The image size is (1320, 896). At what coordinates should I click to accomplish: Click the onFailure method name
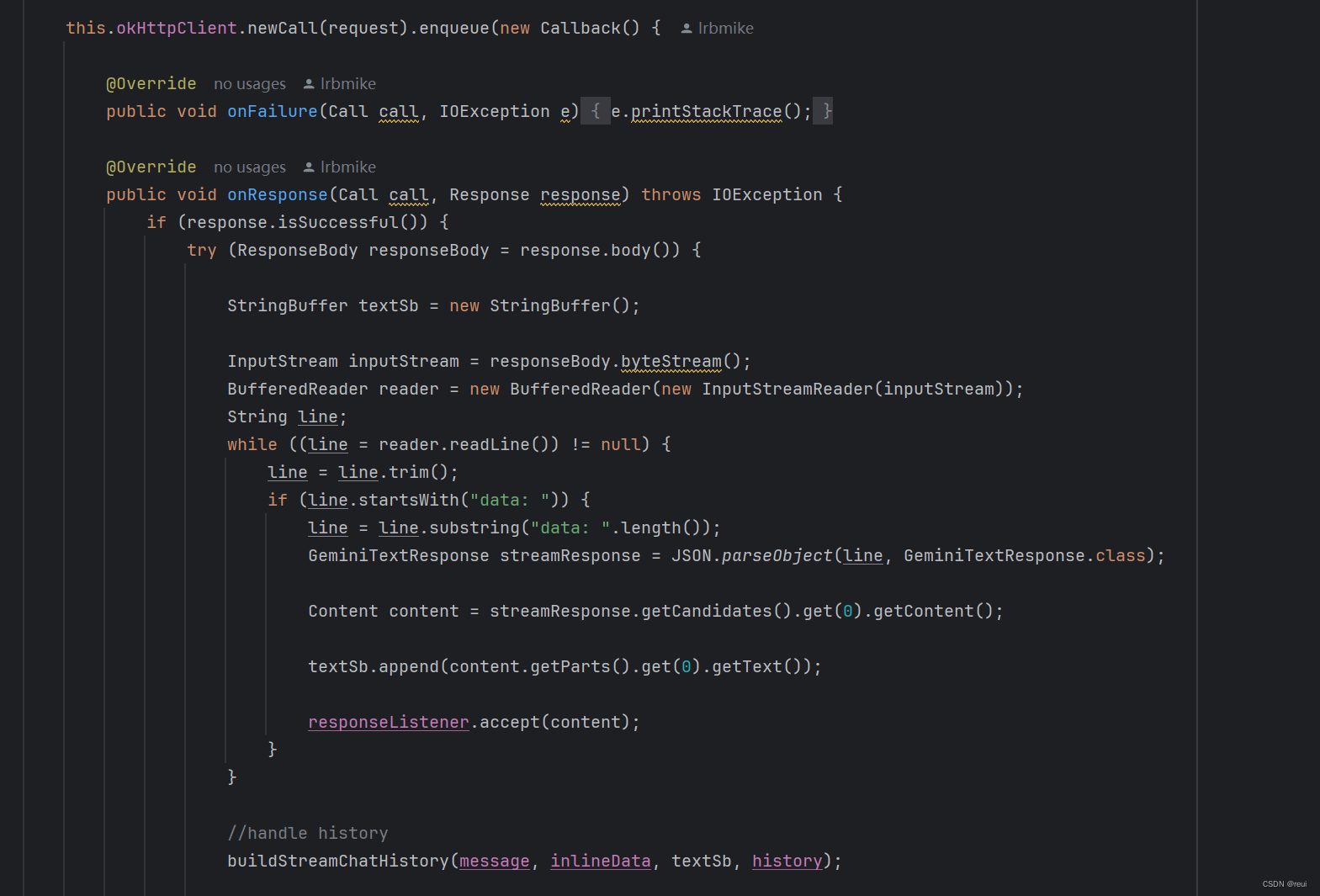(x=273, y=112)
